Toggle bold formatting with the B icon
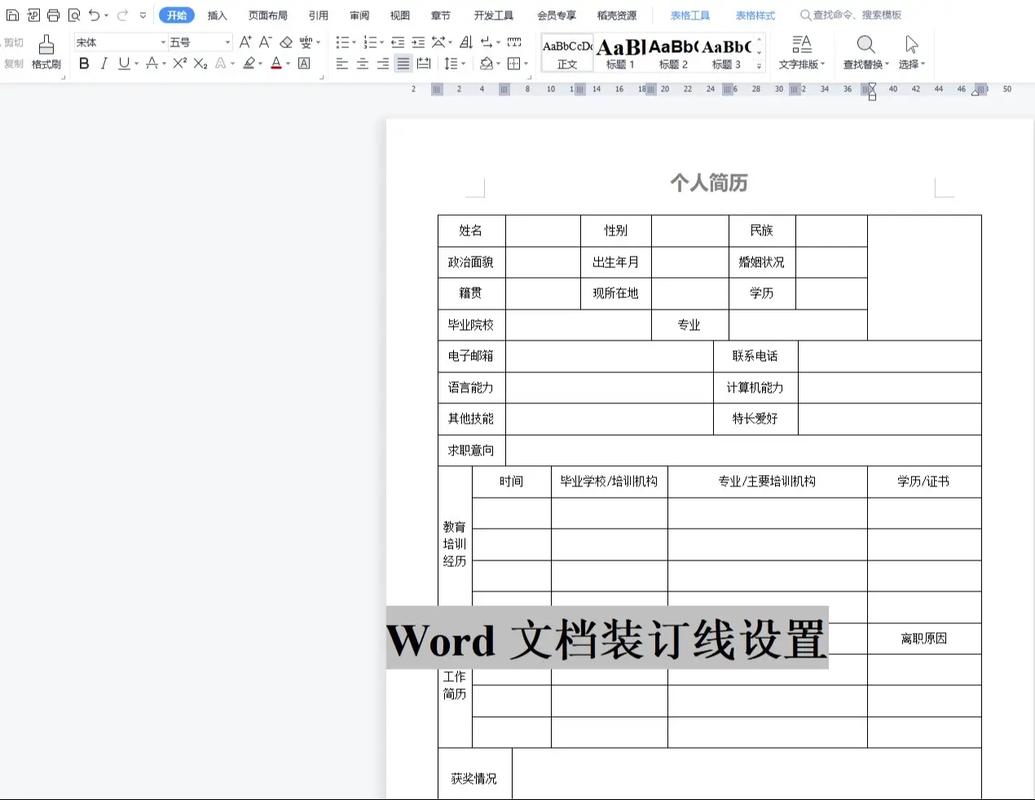This screenshot has width=1035, height=800. [x=85, y=62]
